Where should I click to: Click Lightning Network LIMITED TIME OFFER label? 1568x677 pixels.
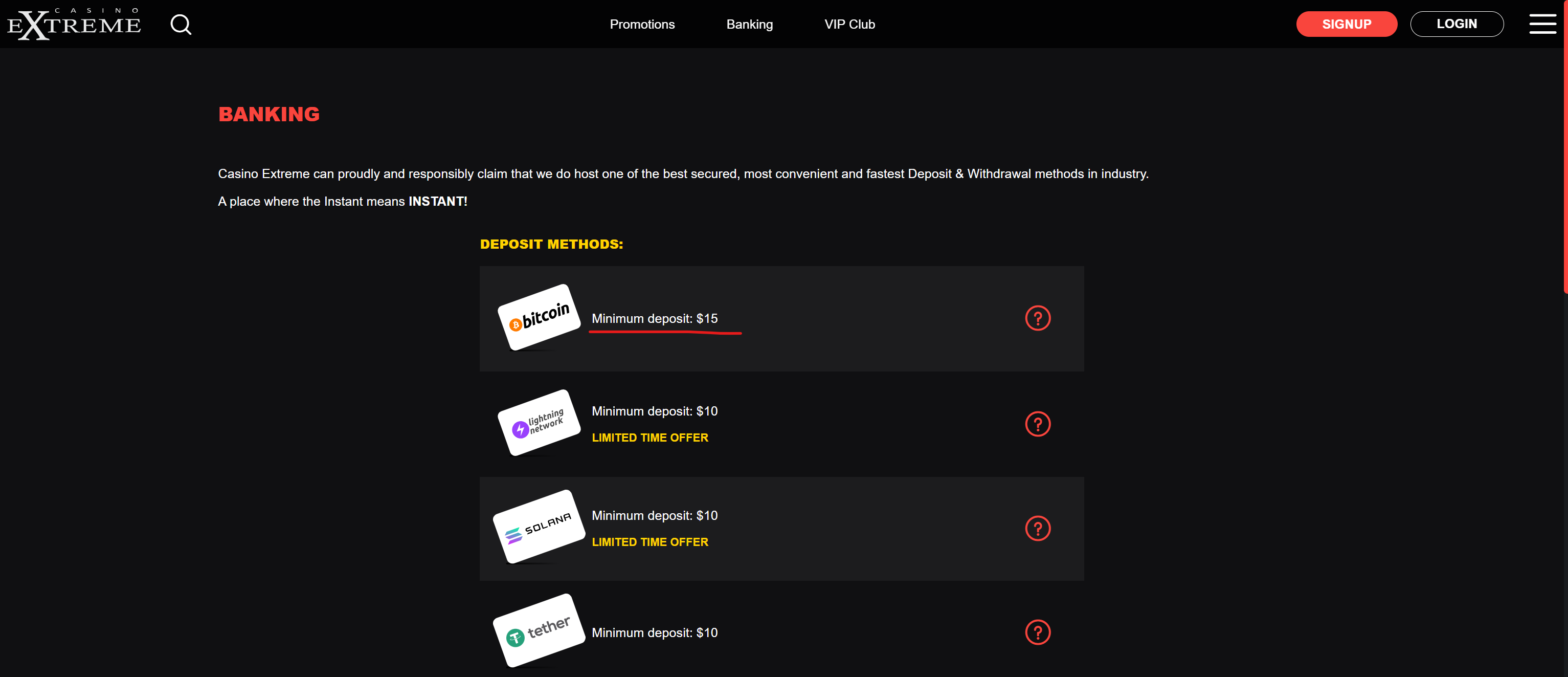tap(650, 438)
